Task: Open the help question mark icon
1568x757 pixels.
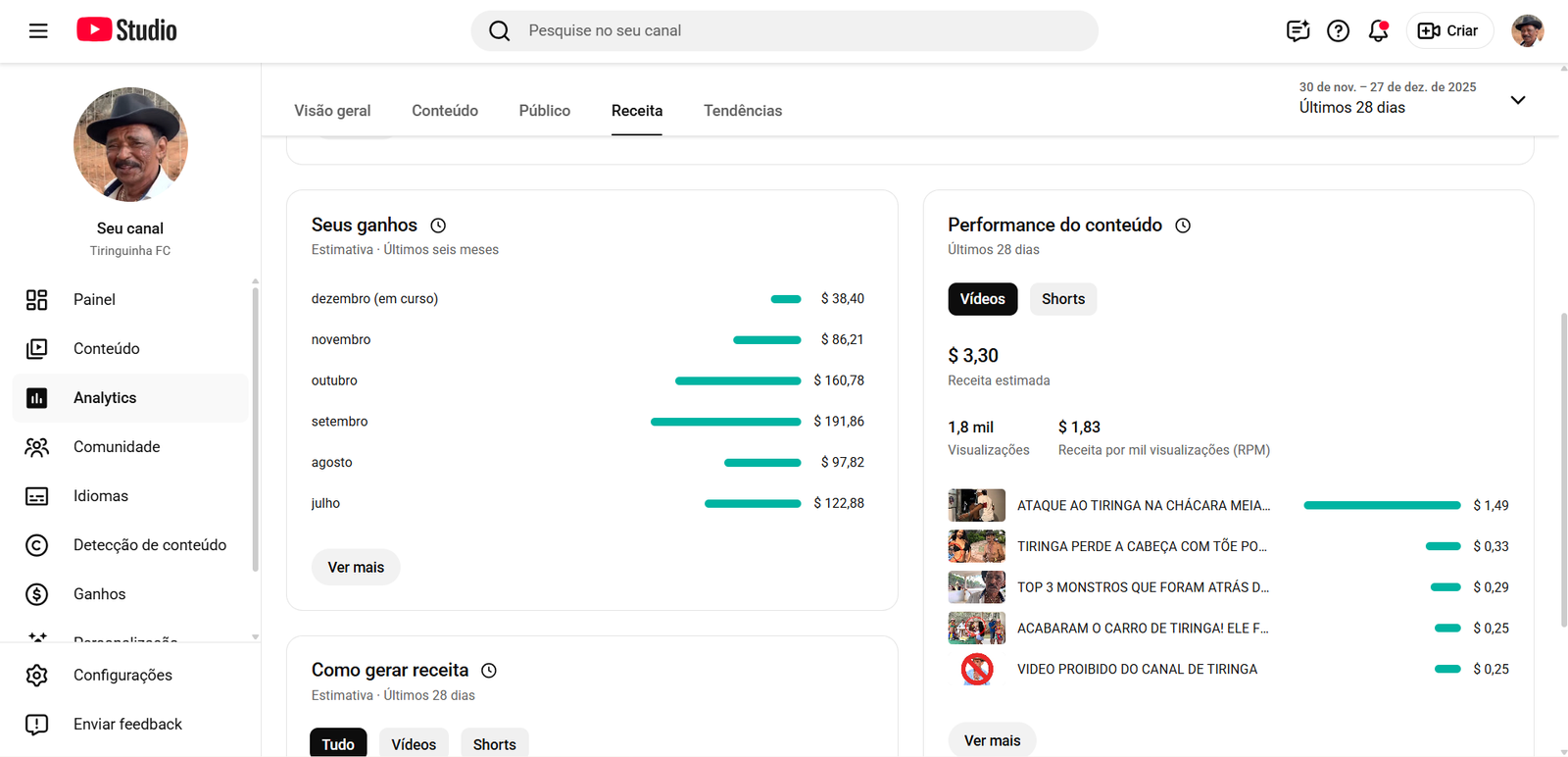Action: coord(1338,30)
